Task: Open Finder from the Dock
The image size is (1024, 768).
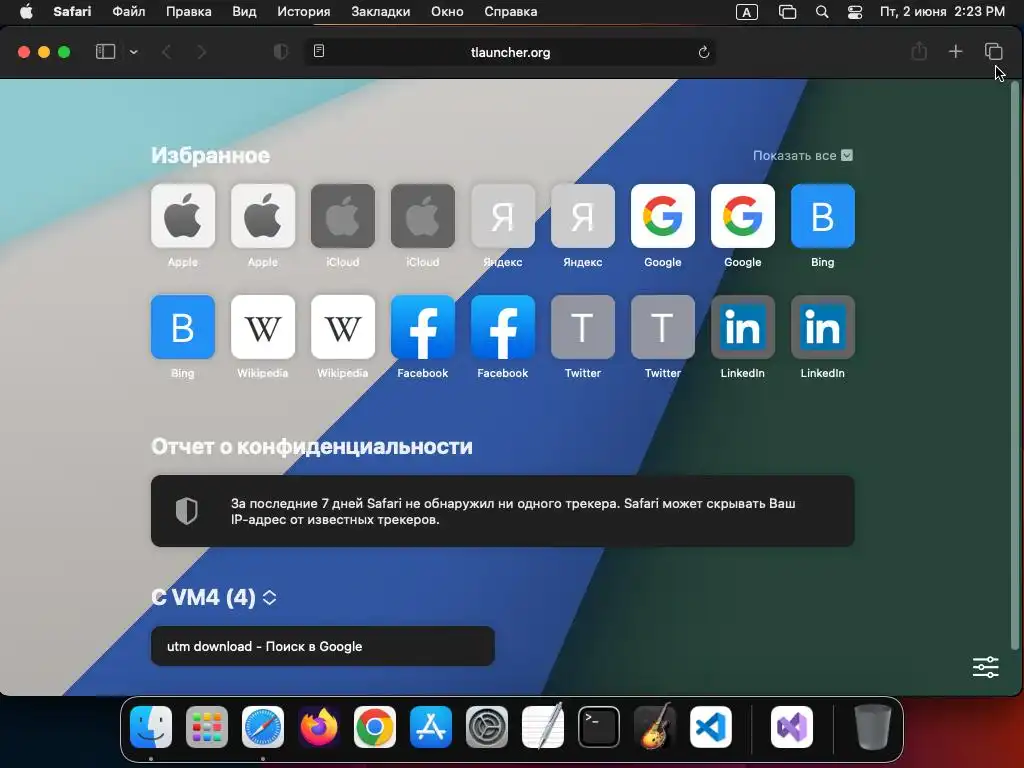Action: (151, 727)
